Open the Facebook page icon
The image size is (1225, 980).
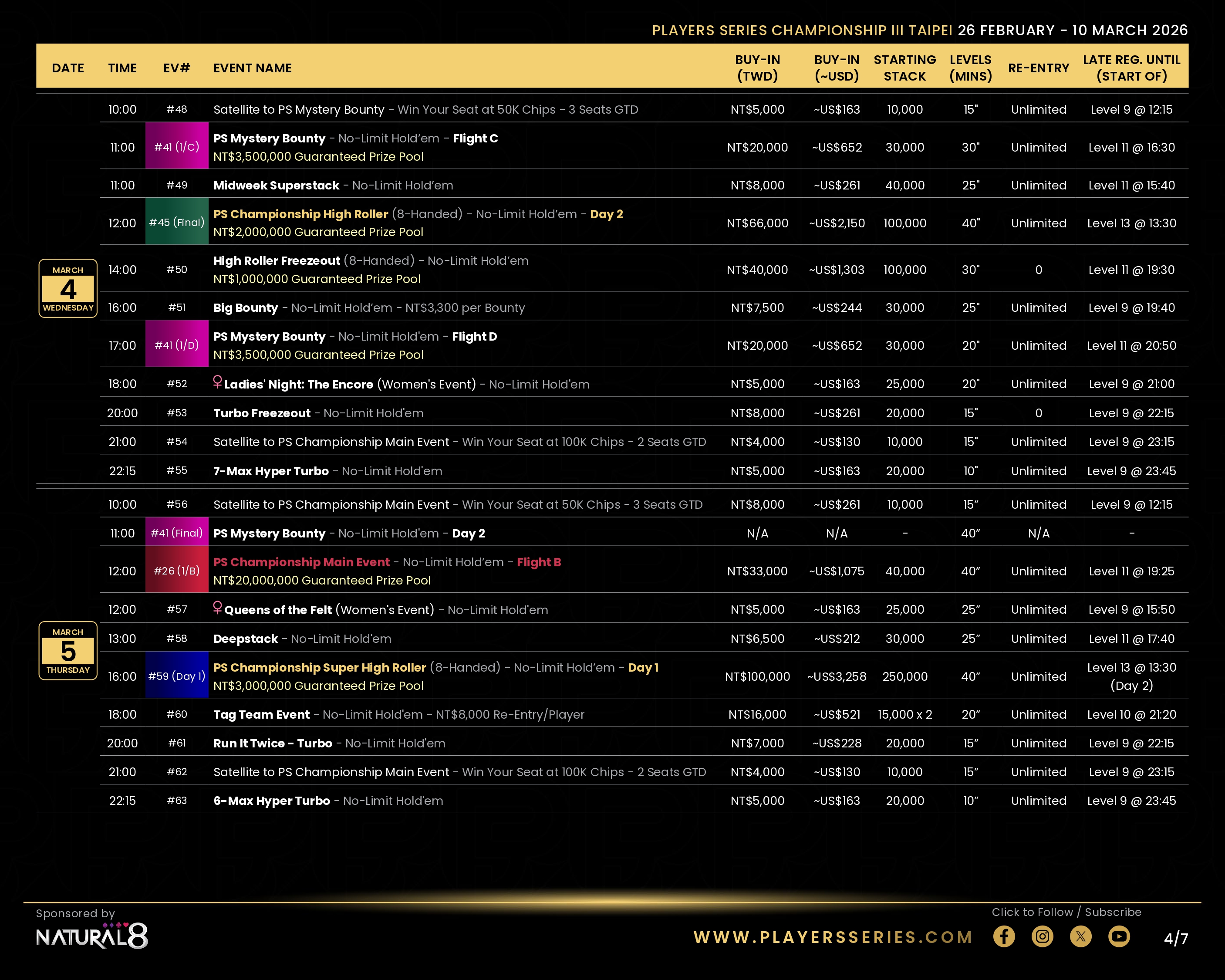pyautogui.click(x=1003, y=936)
